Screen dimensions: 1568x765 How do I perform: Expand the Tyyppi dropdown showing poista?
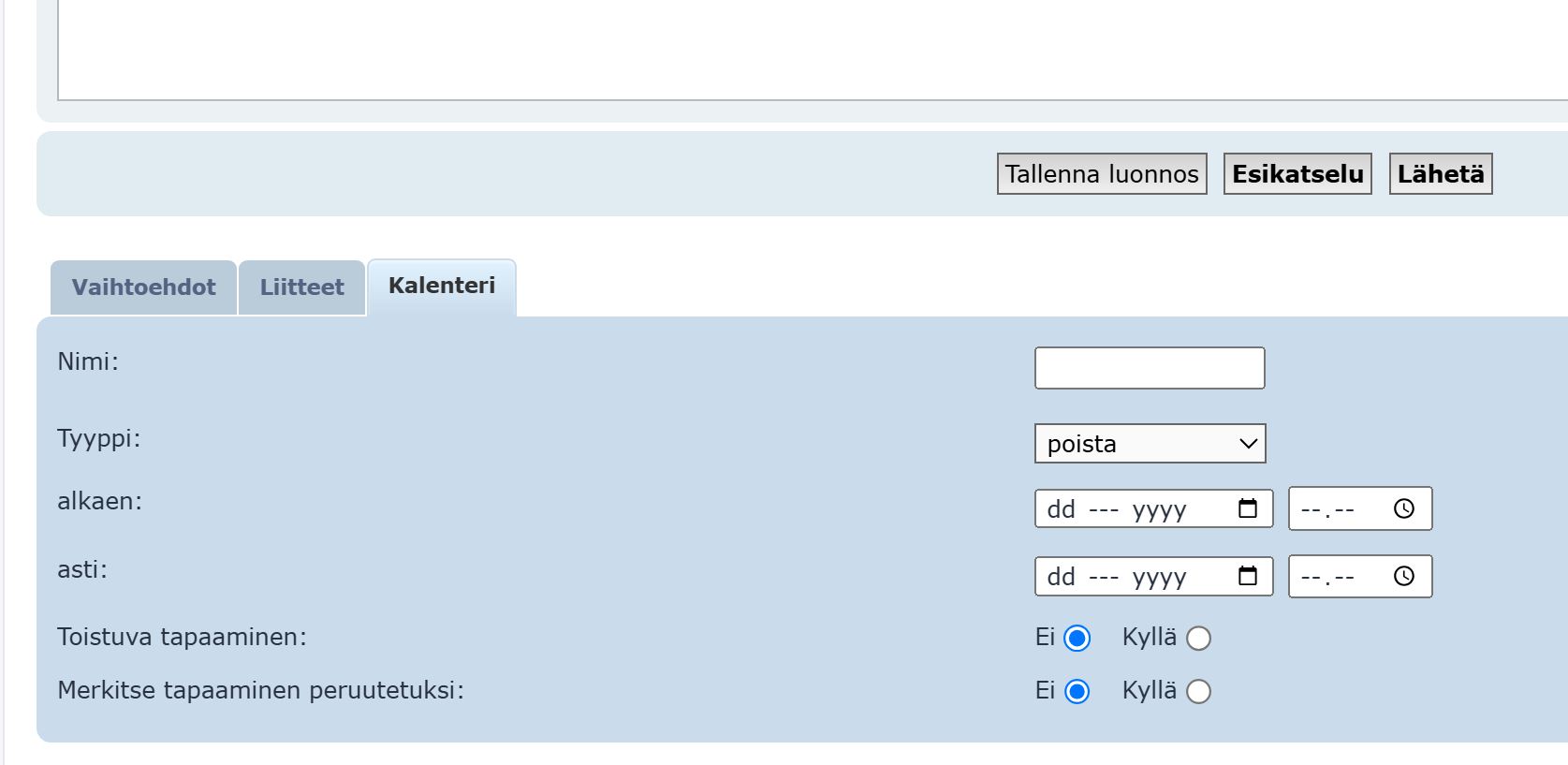[1150, 444]
